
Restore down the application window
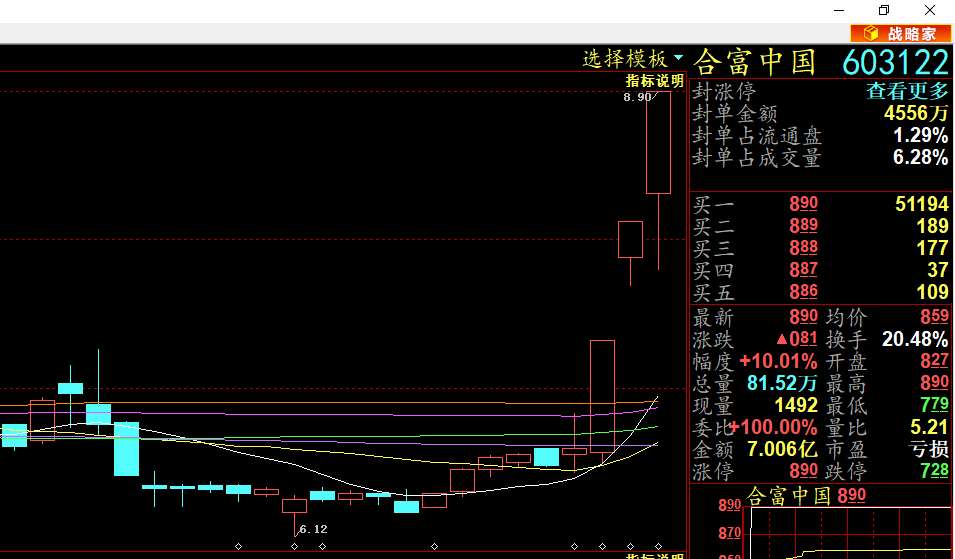884,10
